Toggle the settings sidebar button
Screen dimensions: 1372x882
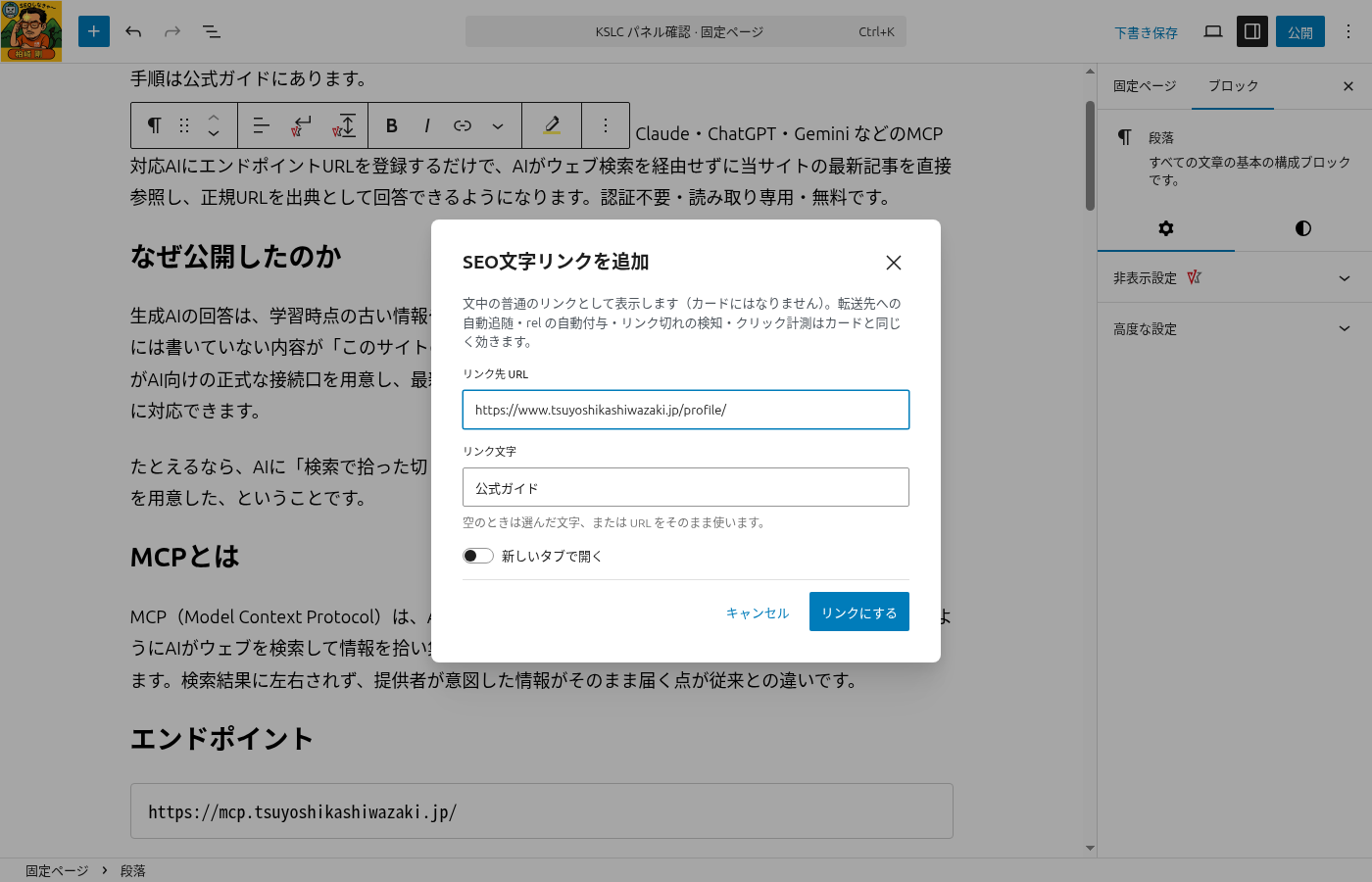coord(1252,31)
